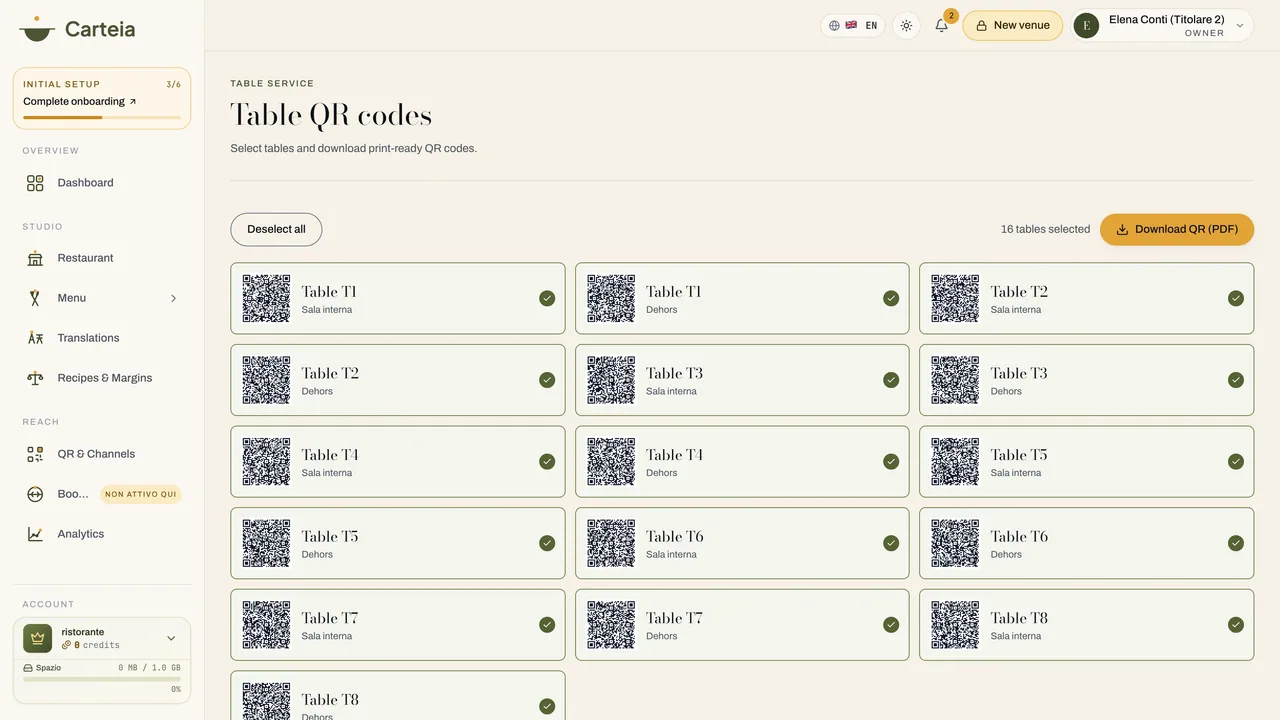
Task: Click the New venue button
Action: coord(1012,26)
